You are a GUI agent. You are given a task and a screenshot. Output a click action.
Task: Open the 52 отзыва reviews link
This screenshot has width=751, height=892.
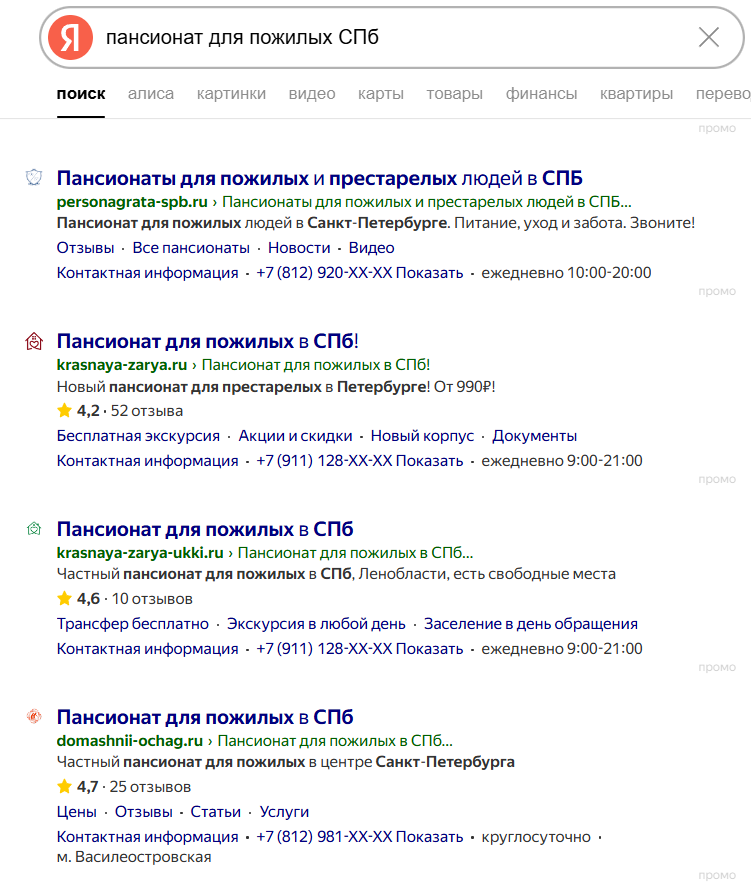point(147,411)
